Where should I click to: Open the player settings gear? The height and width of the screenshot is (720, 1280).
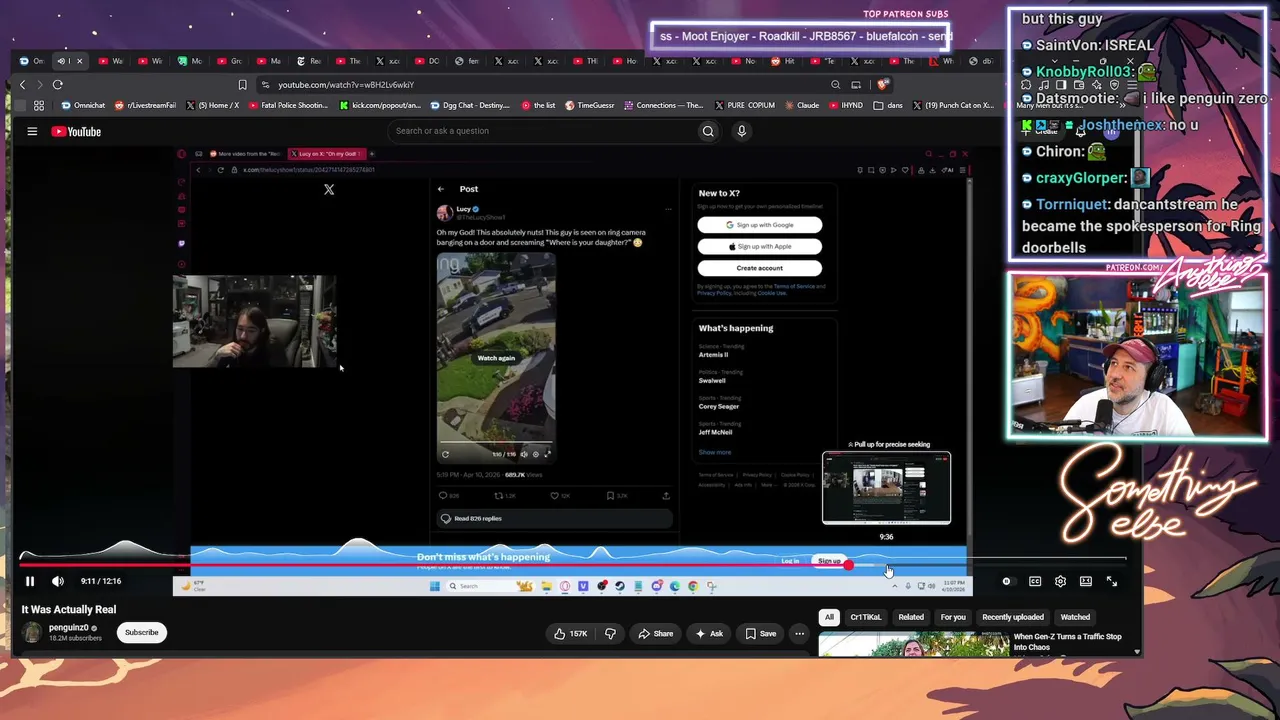[x=1060, y=581]
